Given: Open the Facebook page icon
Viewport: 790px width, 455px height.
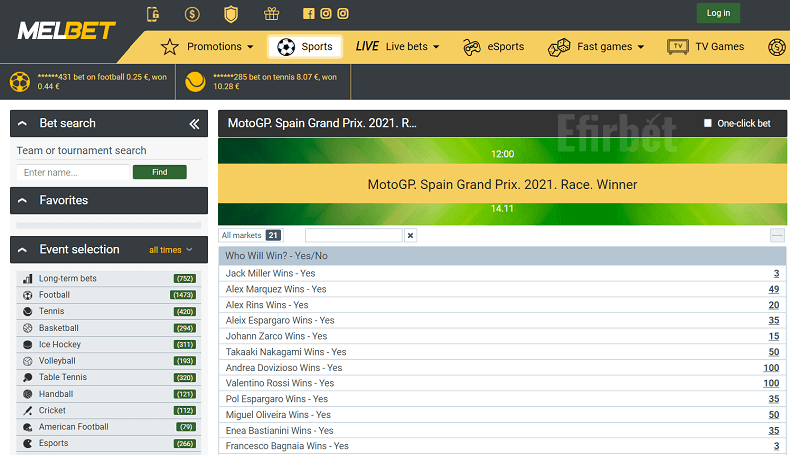Looking at the screenshot, I should click(309, 14).
